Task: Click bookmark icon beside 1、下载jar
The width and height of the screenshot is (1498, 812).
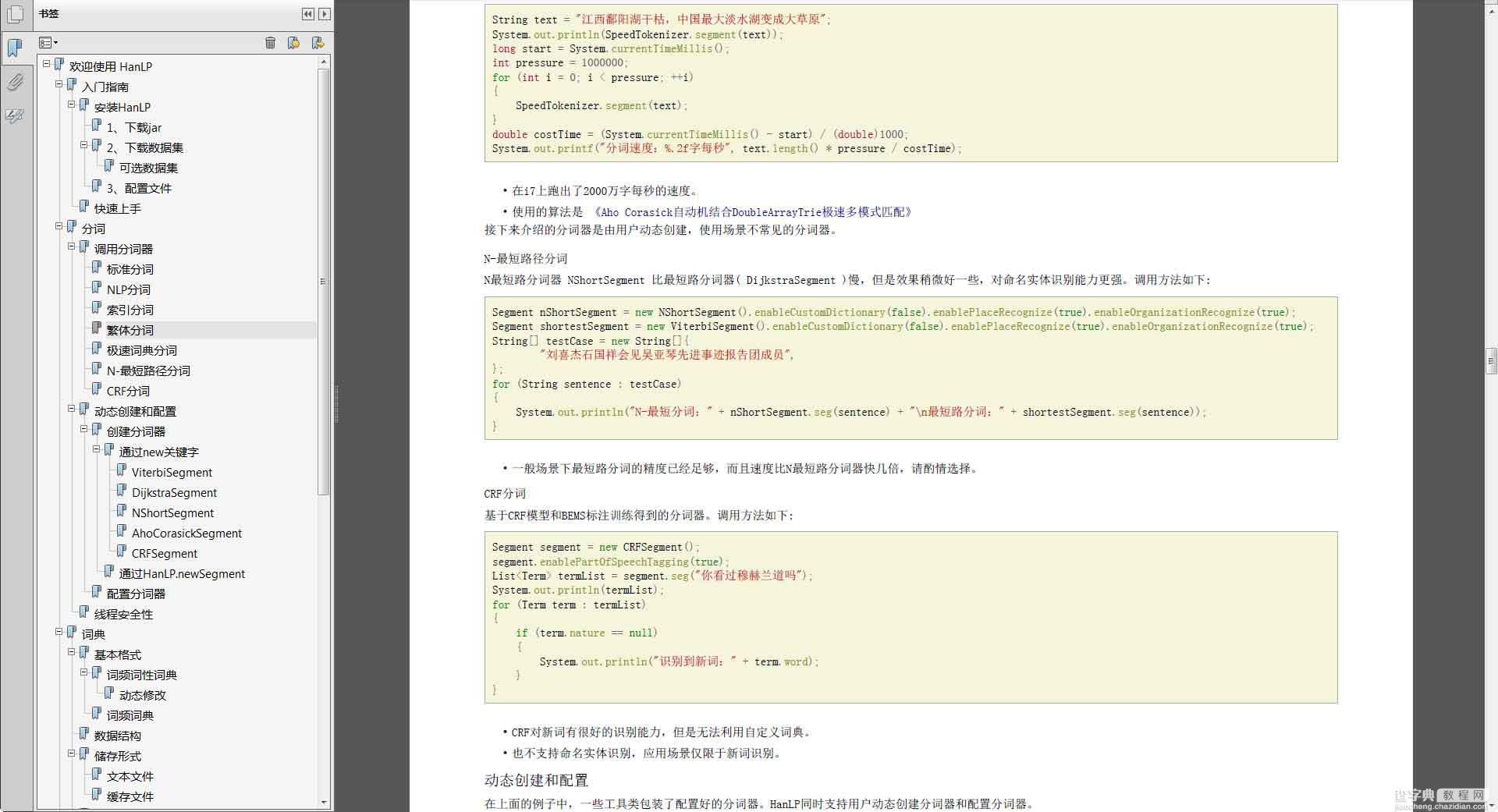Action: pyautogui.click(x=97, y=126)
